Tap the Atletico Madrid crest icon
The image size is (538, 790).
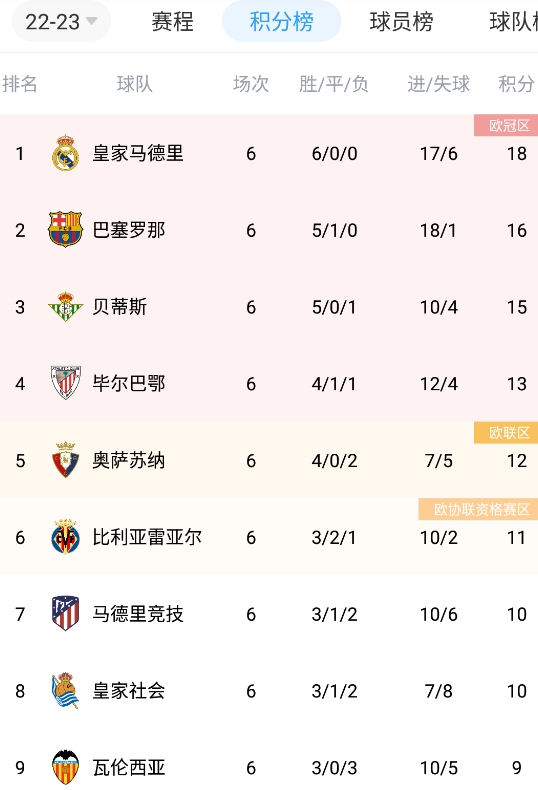[x=65, y=614]
